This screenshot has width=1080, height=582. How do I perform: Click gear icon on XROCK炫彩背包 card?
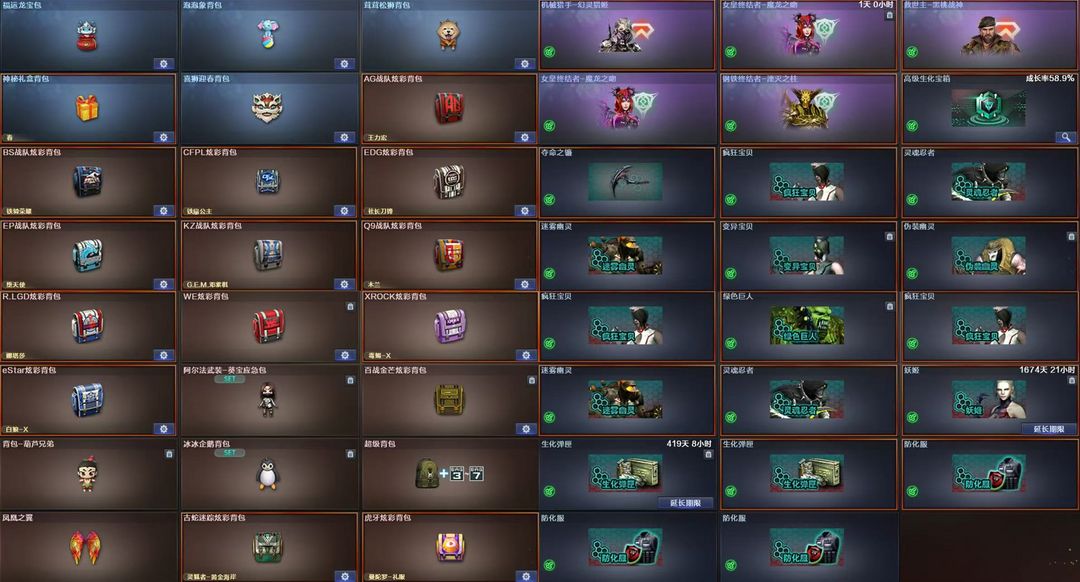[x=526, y=355]
